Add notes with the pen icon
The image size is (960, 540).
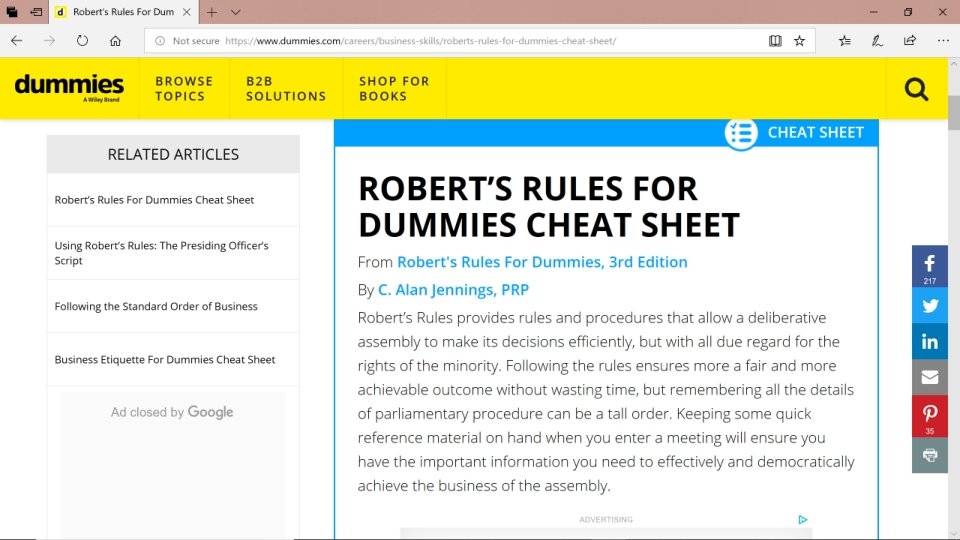877,41
